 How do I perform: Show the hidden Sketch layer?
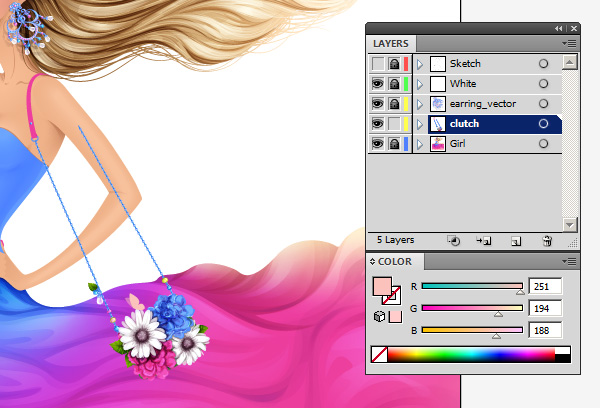pyautogui.click(x=378, y=64)
